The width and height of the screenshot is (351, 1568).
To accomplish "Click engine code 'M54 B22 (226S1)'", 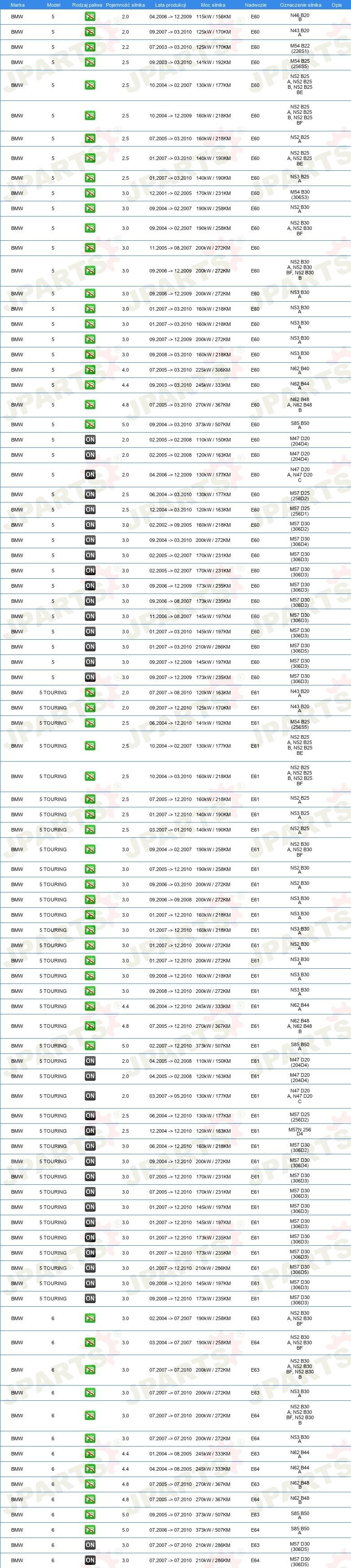I will (x=300, y=49).
